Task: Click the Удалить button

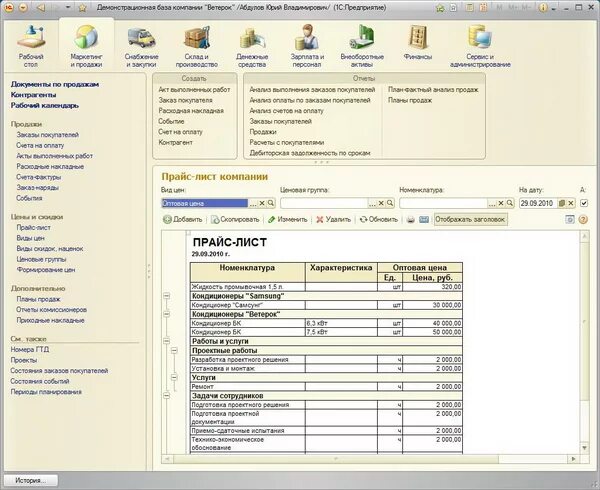Action: pos(333,220)
